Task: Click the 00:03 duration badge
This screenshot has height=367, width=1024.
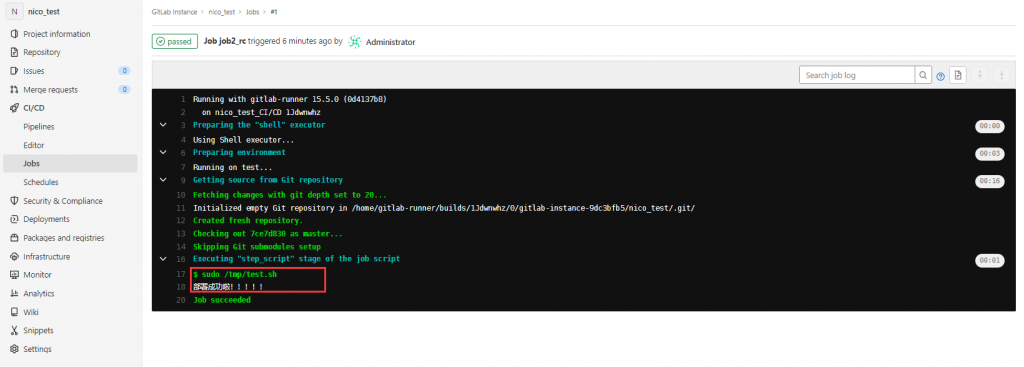Action: coord(989,154)
